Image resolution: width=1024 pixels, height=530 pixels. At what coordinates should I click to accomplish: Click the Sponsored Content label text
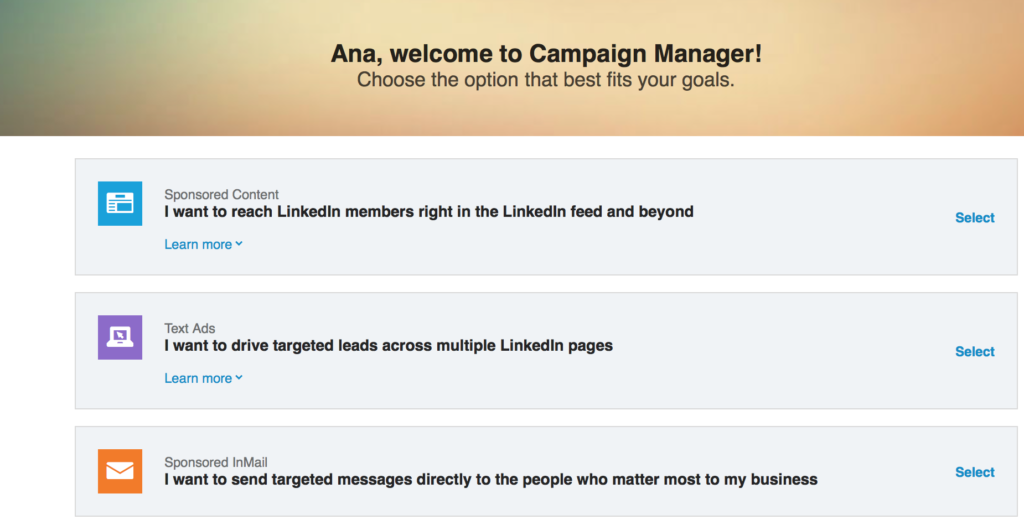tap(221, 195)
